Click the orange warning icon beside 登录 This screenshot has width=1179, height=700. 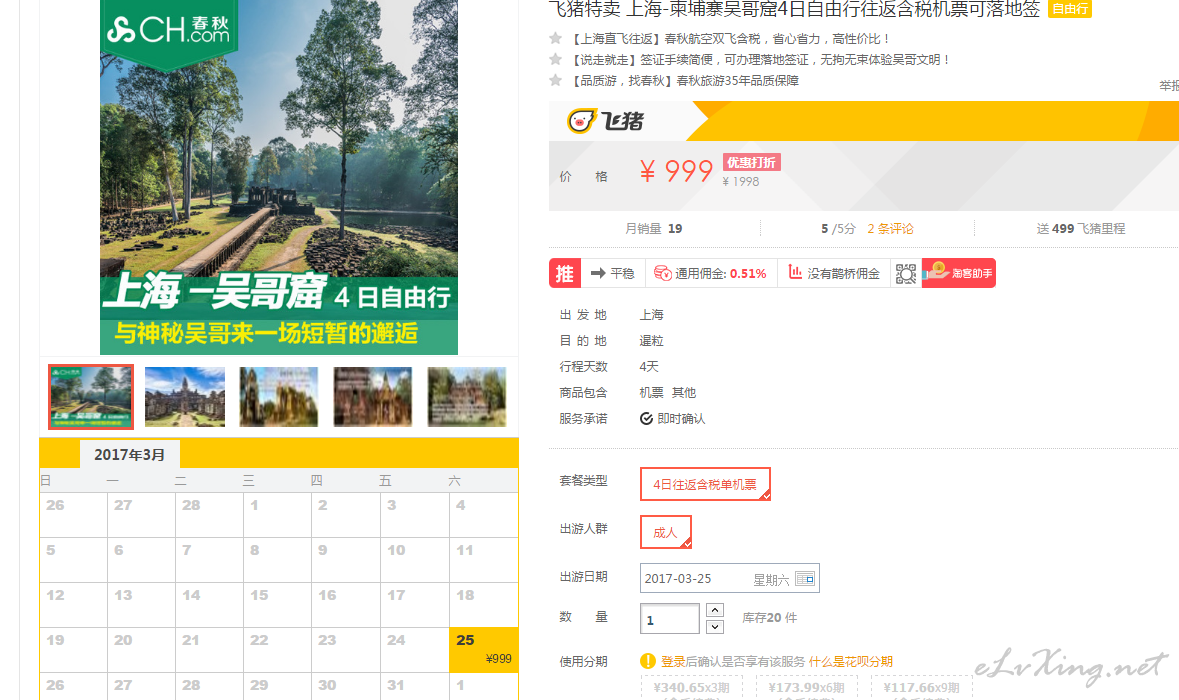647,661
